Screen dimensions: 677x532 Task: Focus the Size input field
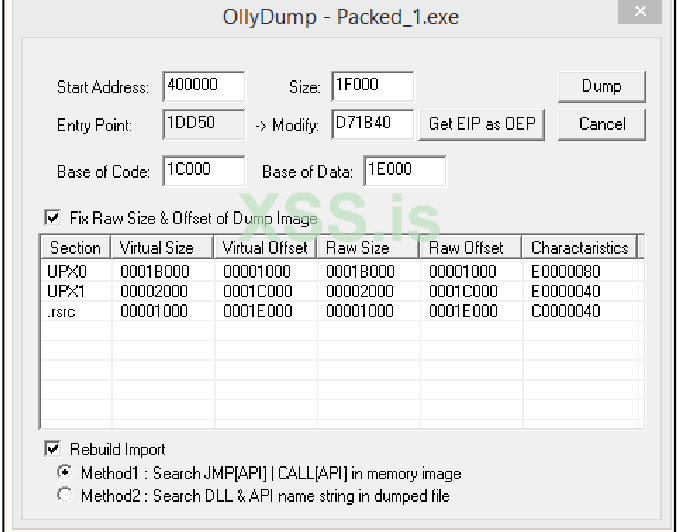373,86
